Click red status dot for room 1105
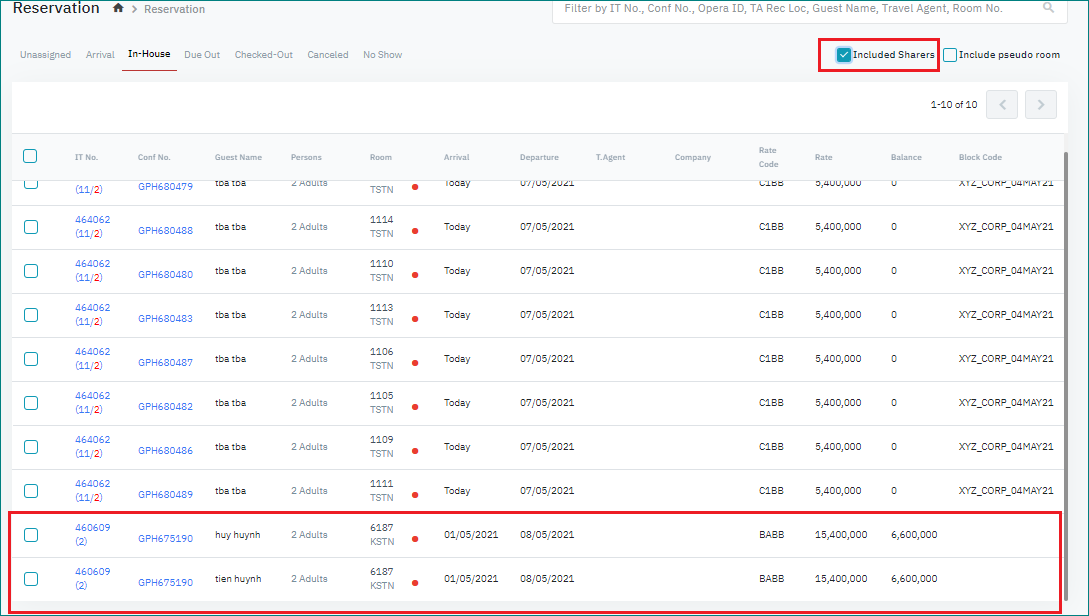The width and height of the screenshot is (1089, 616). point(415,407)
